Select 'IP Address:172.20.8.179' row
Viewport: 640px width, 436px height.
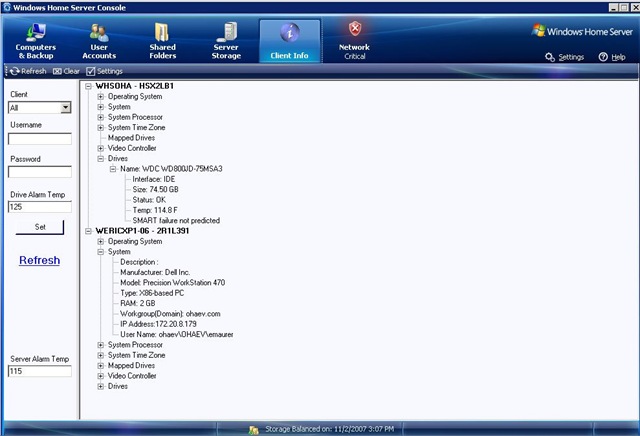[158, 324]
